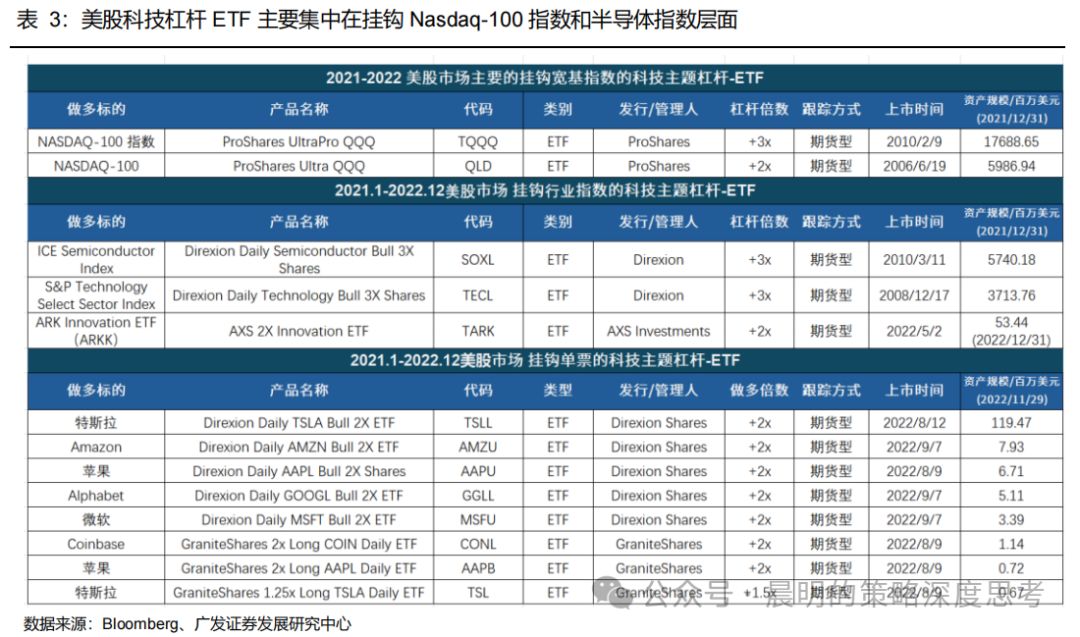Click the ICE Semiconductor Index cell
The width and height of the screenshot is (1080, 637).
tap(96, 260)
